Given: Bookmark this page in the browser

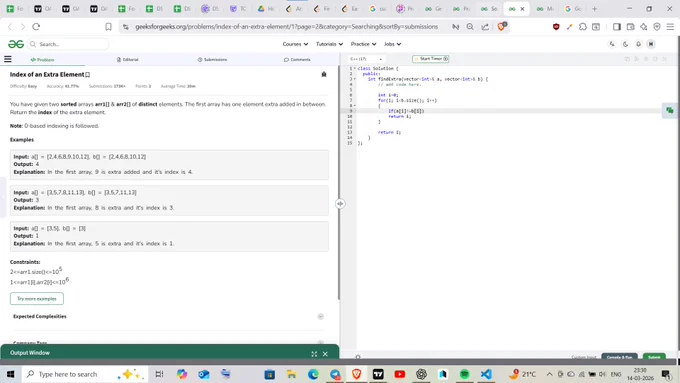Looking at the screenshot, I should coord(108,27).
